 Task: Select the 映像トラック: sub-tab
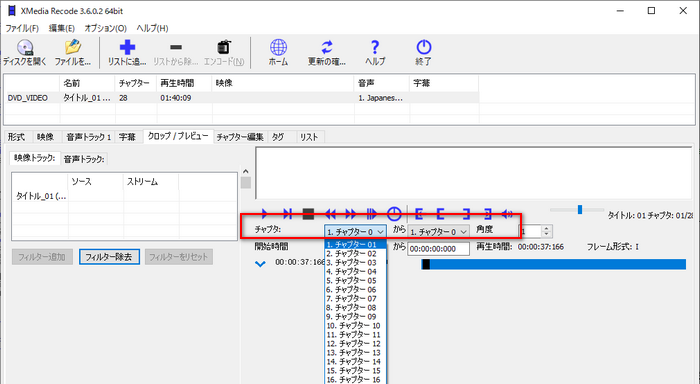click(x=35, y=158)
